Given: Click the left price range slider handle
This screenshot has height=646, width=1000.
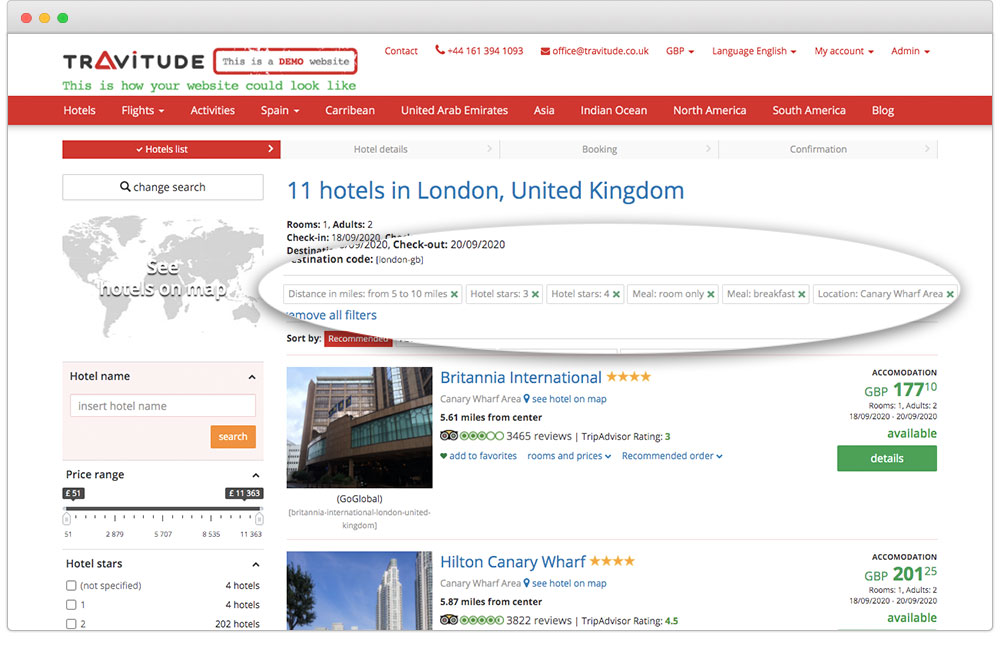Looking at the screenshot, I should click(67, 518).
